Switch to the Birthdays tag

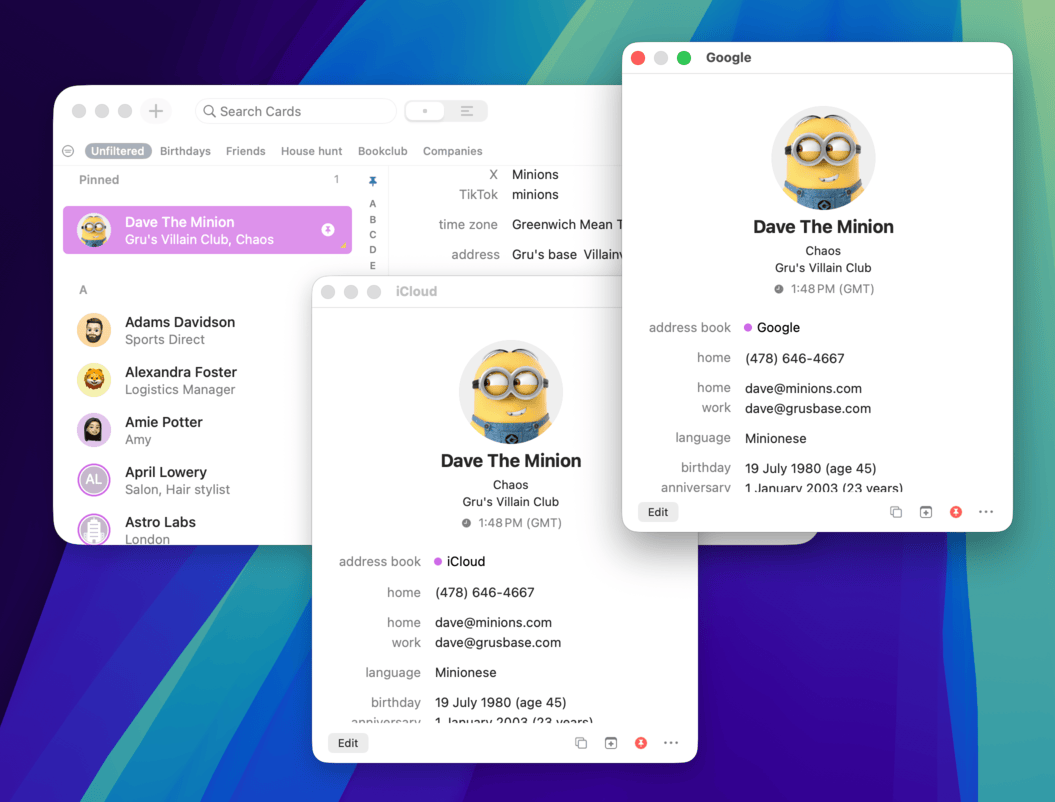point(185,150)
